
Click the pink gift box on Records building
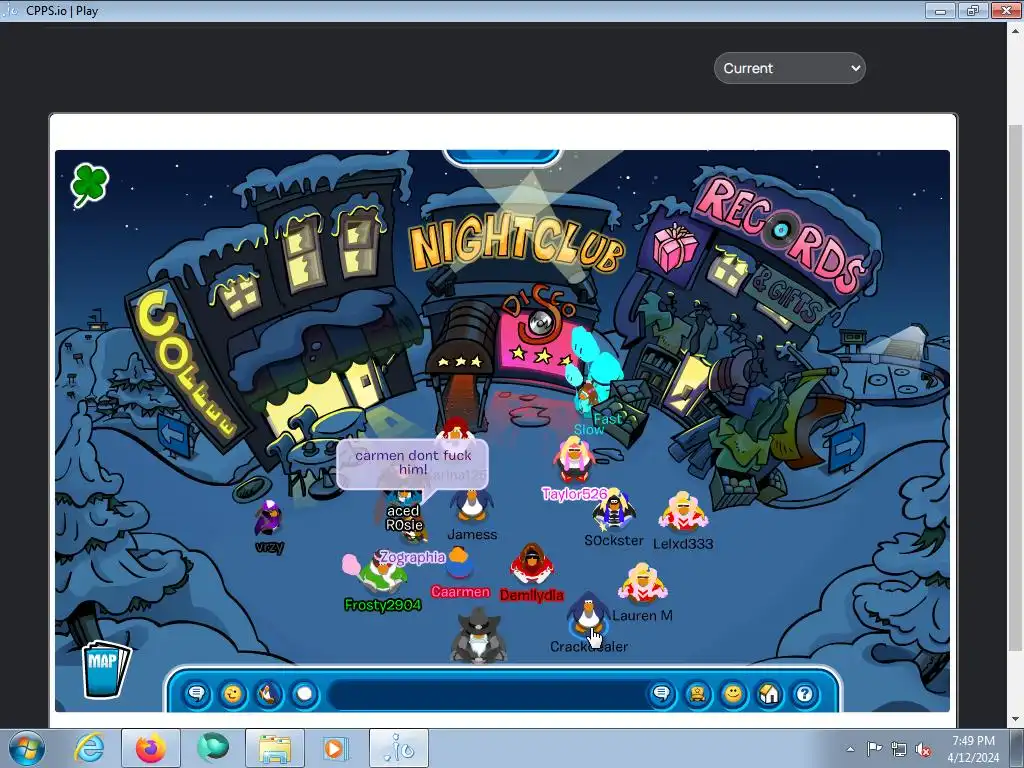pos(675,247)
